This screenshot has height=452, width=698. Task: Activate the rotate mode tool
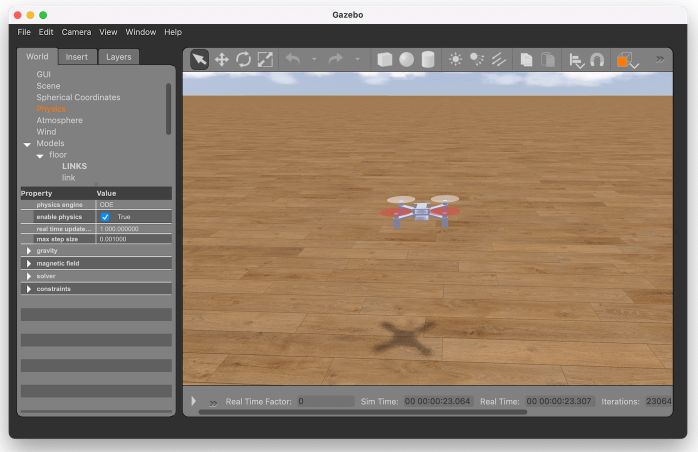[243, 59]
